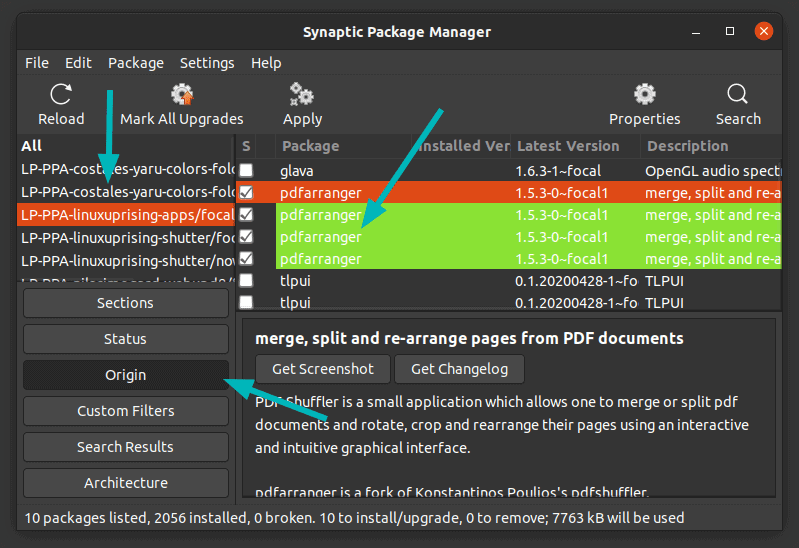This screenshot has height=548, width=799.
Task: Toggle the glava package checkbox
Action: pyautogui.click(x=246, y=171)
